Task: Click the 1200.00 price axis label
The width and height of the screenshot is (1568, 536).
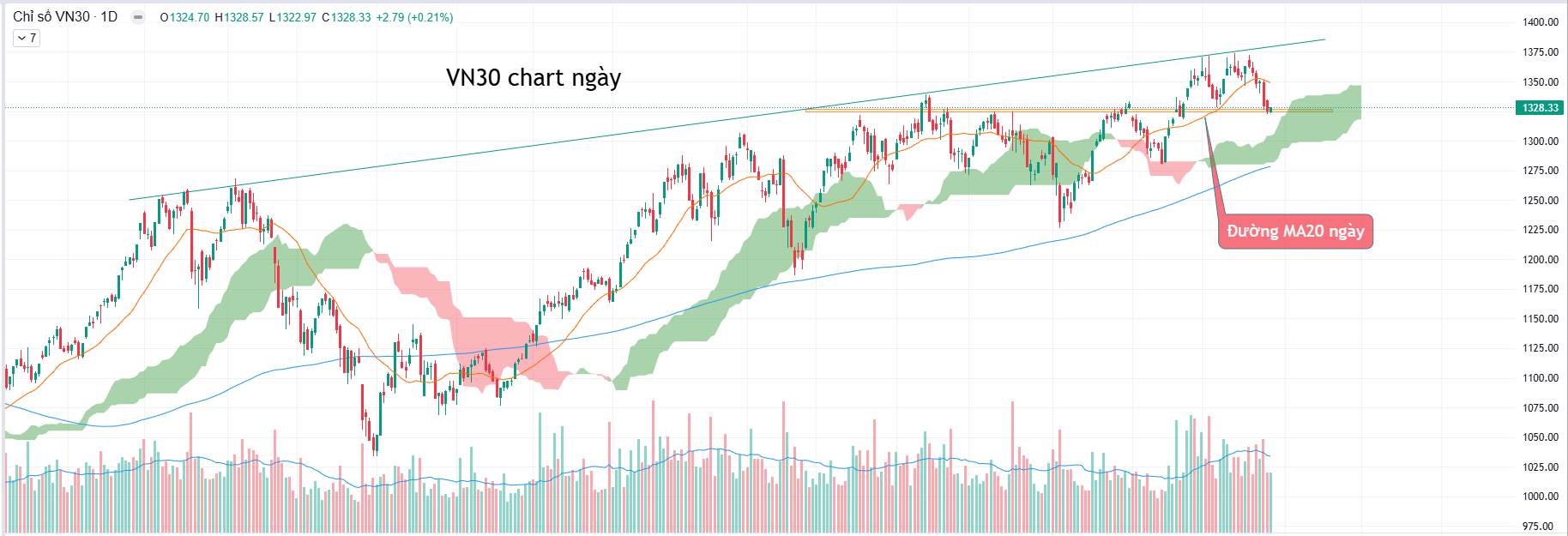Action: coord(1540,260)
